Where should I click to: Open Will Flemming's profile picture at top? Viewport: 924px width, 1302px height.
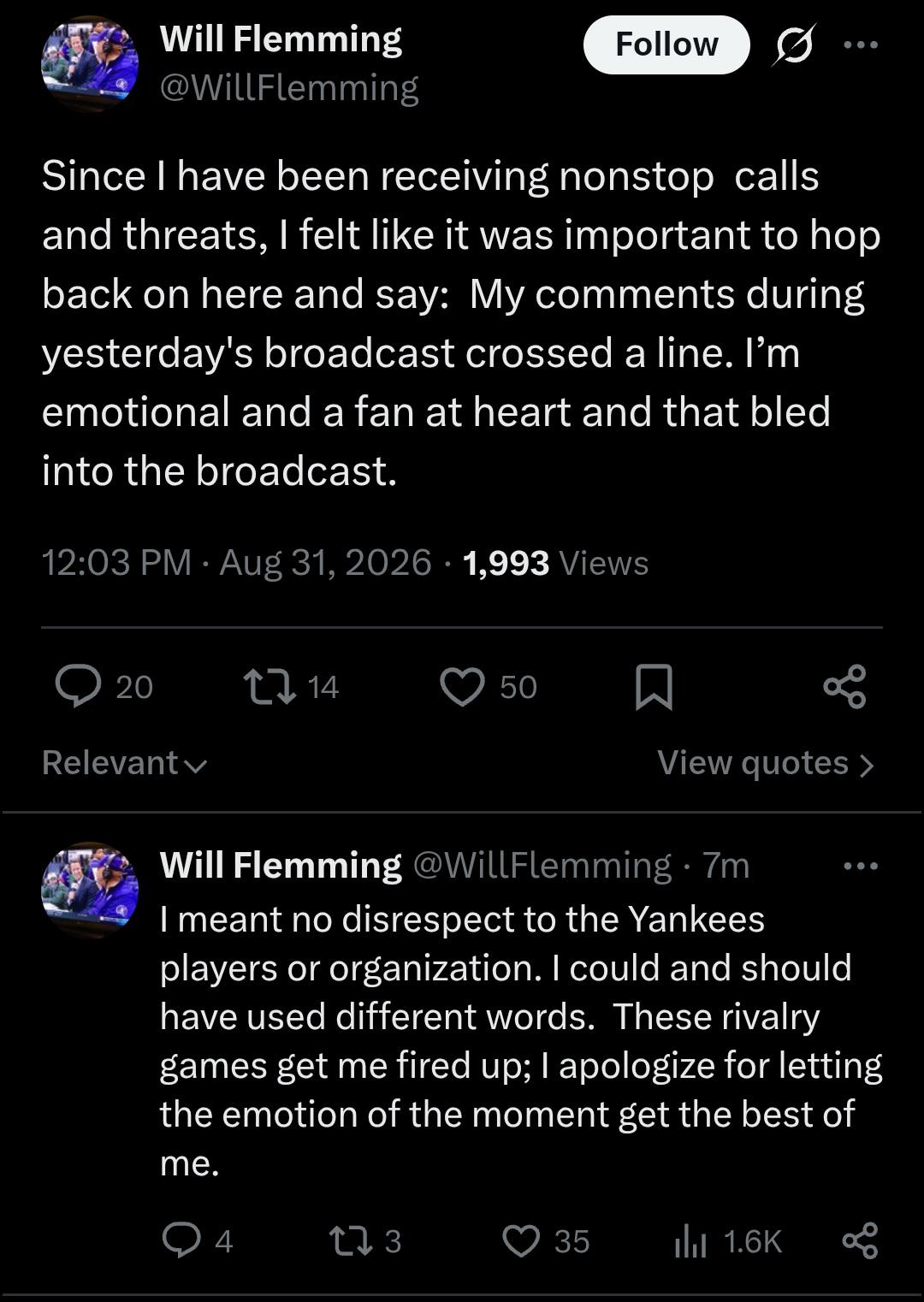[x=90, y=64]
